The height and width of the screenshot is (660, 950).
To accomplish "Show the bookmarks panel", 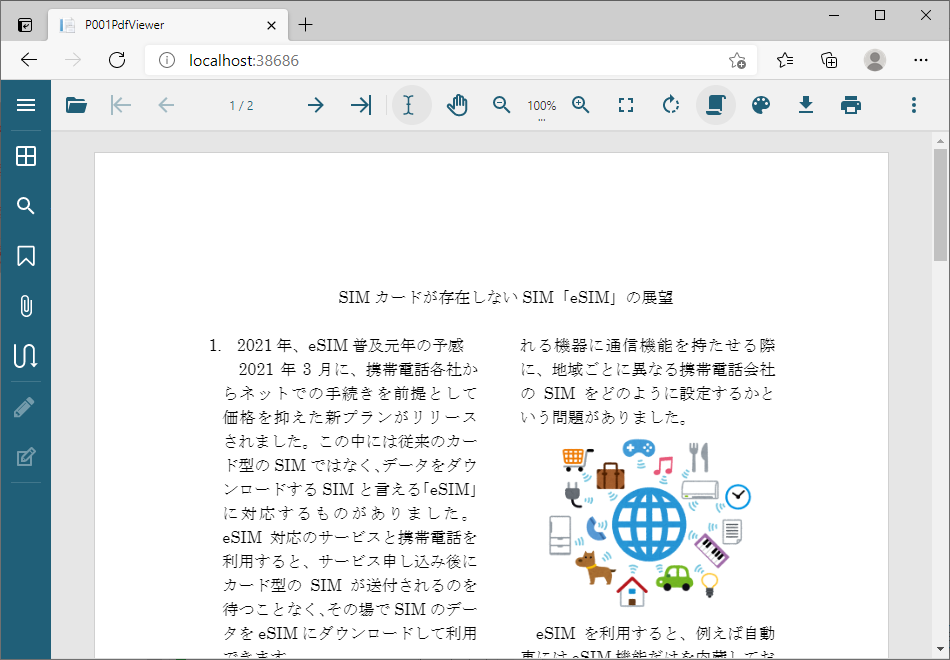I will 25,256.
